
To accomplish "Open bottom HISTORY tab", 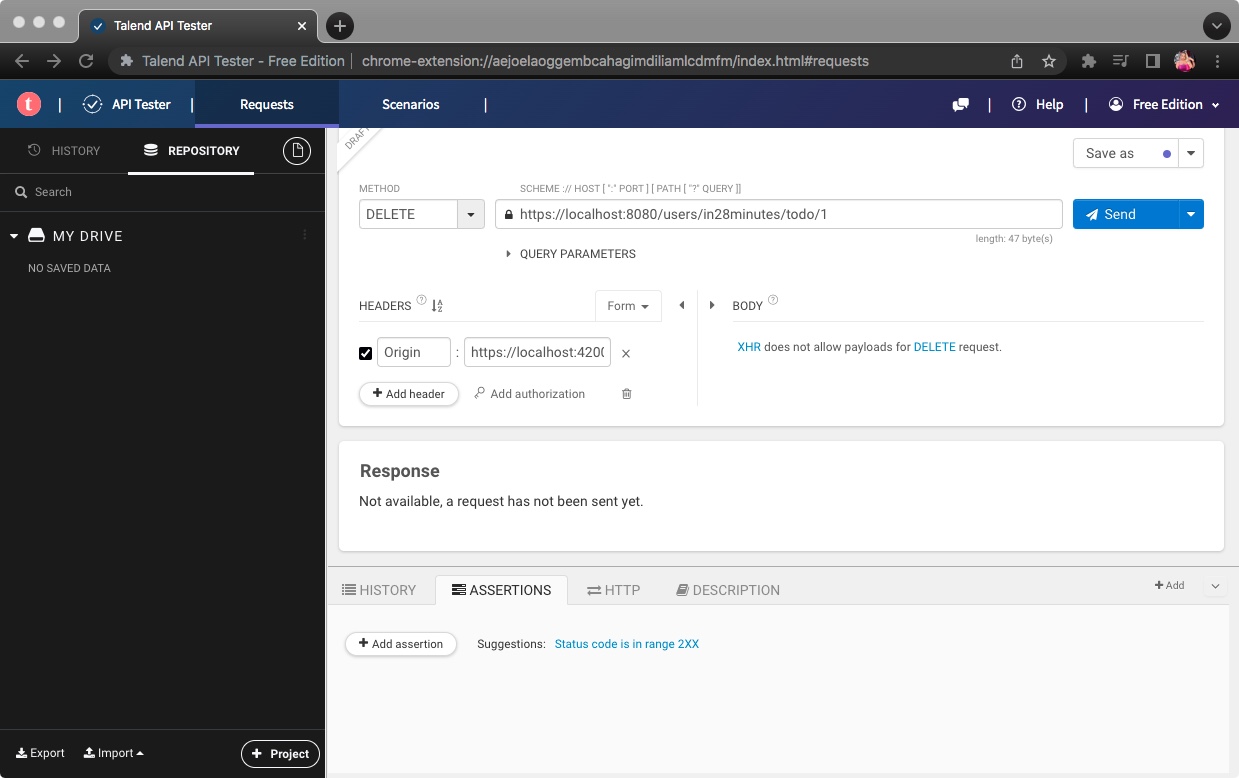I will 379,590.
